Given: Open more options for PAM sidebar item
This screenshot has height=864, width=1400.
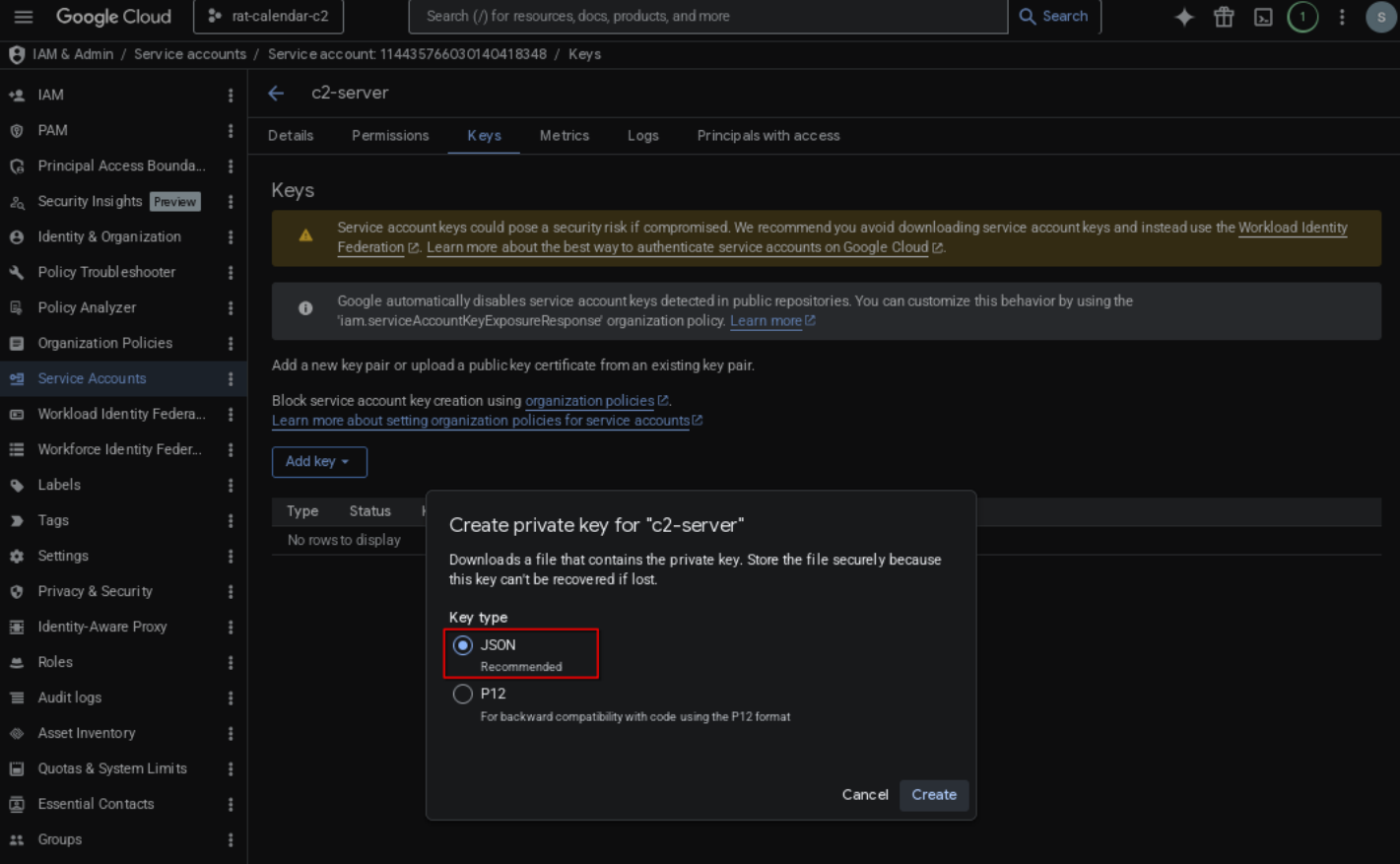Looking at the screenshot, I should coord(231,131).
